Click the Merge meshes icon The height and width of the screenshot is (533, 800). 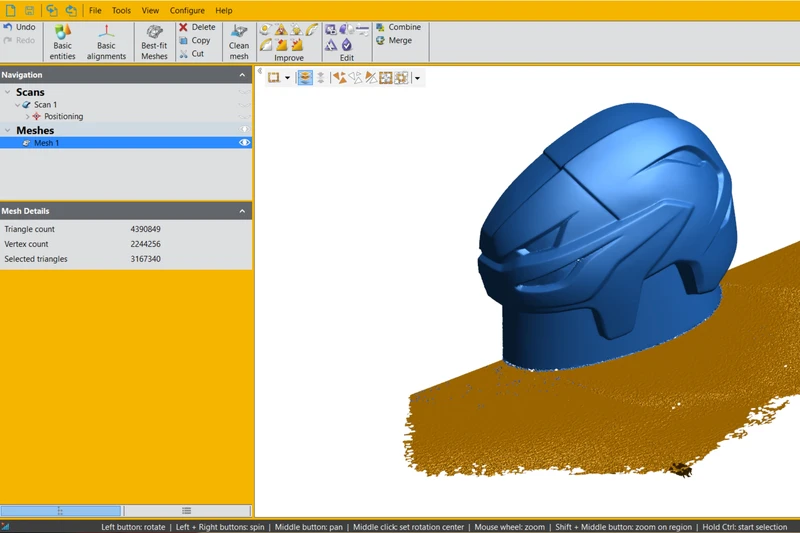coord(380,41)
